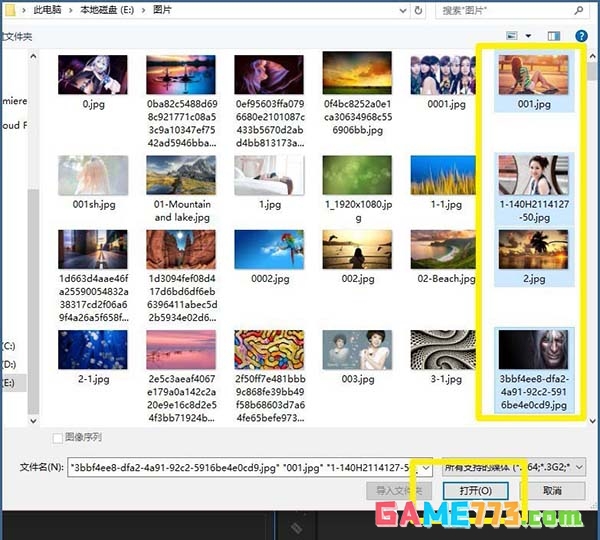Click sidebar scroll down arrow
The image size is (600, 540).
[33, 421]
